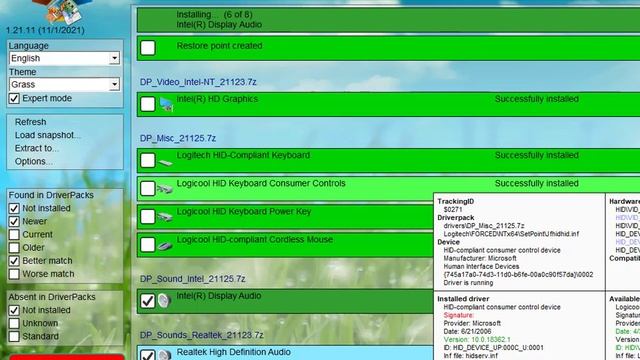Click the Logitech HID-Compliant Keyboard device icon
Screen dimensions: 640x360
click(x=166, y=162)
